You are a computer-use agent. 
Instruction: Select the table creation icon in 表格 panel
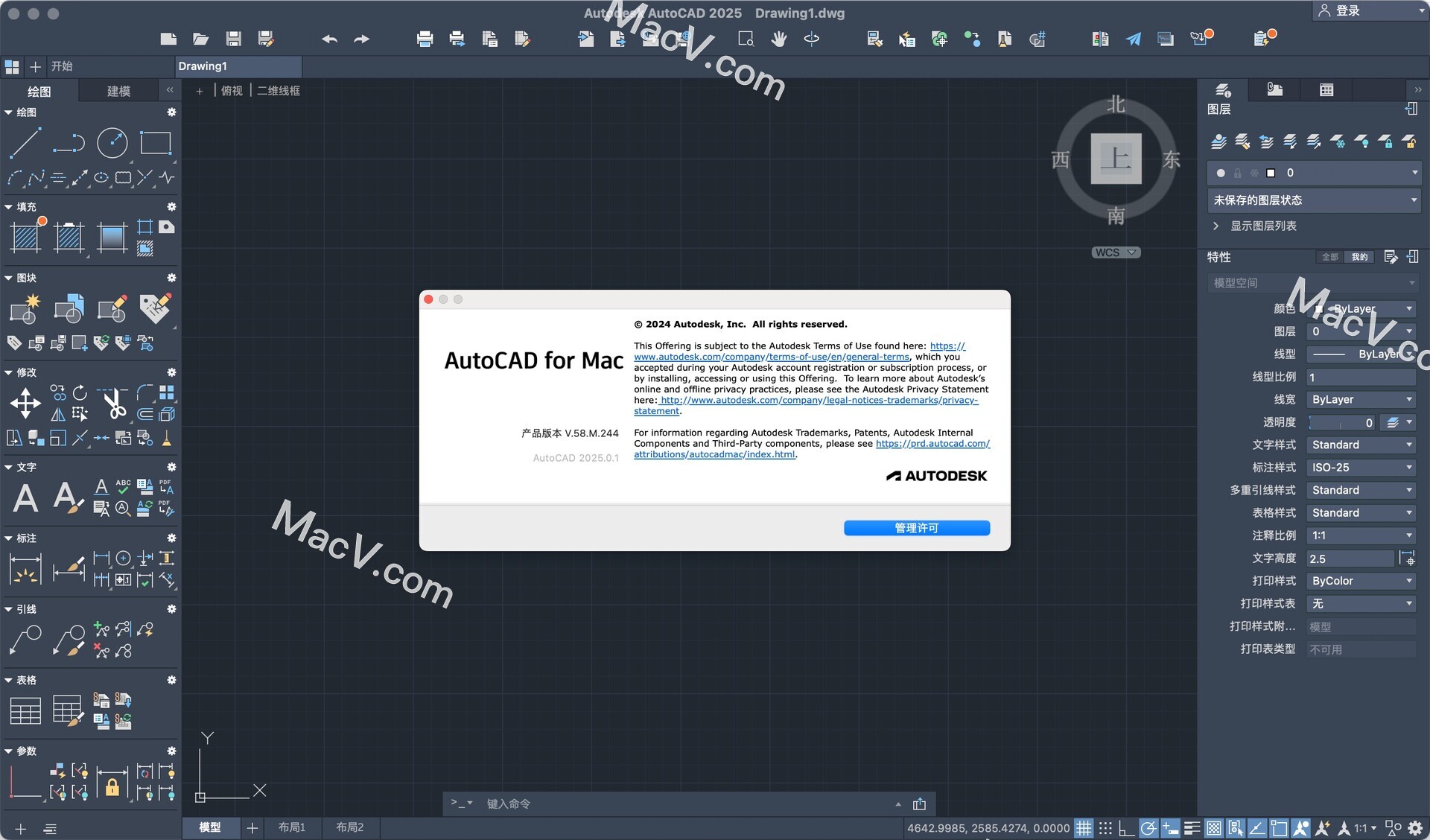pos(25,710)
